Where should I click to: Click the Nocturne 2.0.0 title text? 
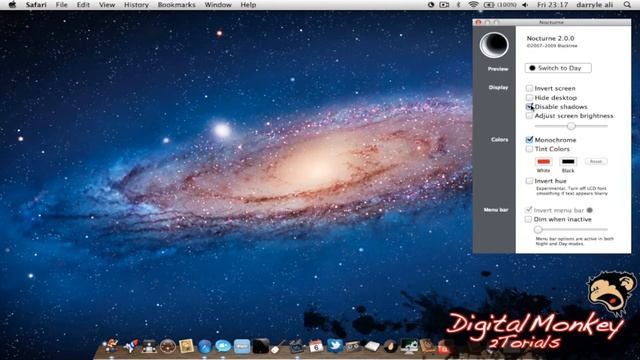click(x=550, y=38)
